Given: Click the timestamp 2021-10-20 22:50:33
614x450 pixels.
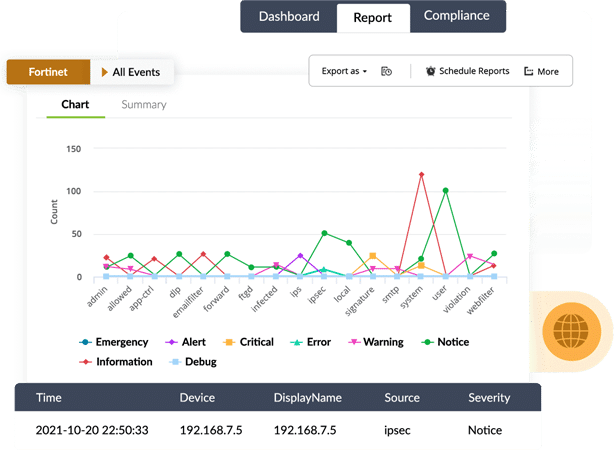Looking at the screenshot, I should coord(92,430).
